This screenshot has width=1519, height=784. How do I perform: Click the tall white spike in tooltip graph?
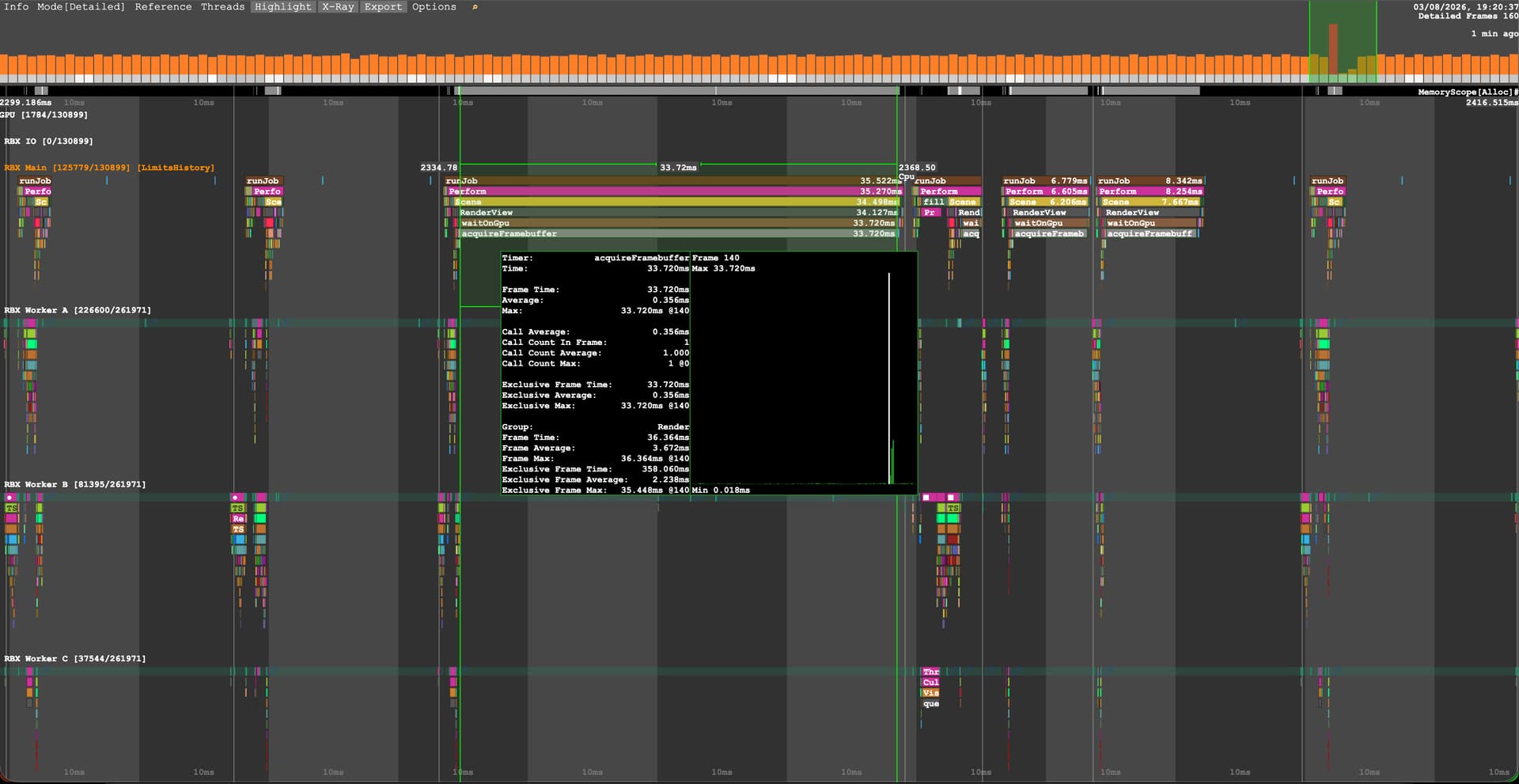pyautogui.click(x=888, y=378)
